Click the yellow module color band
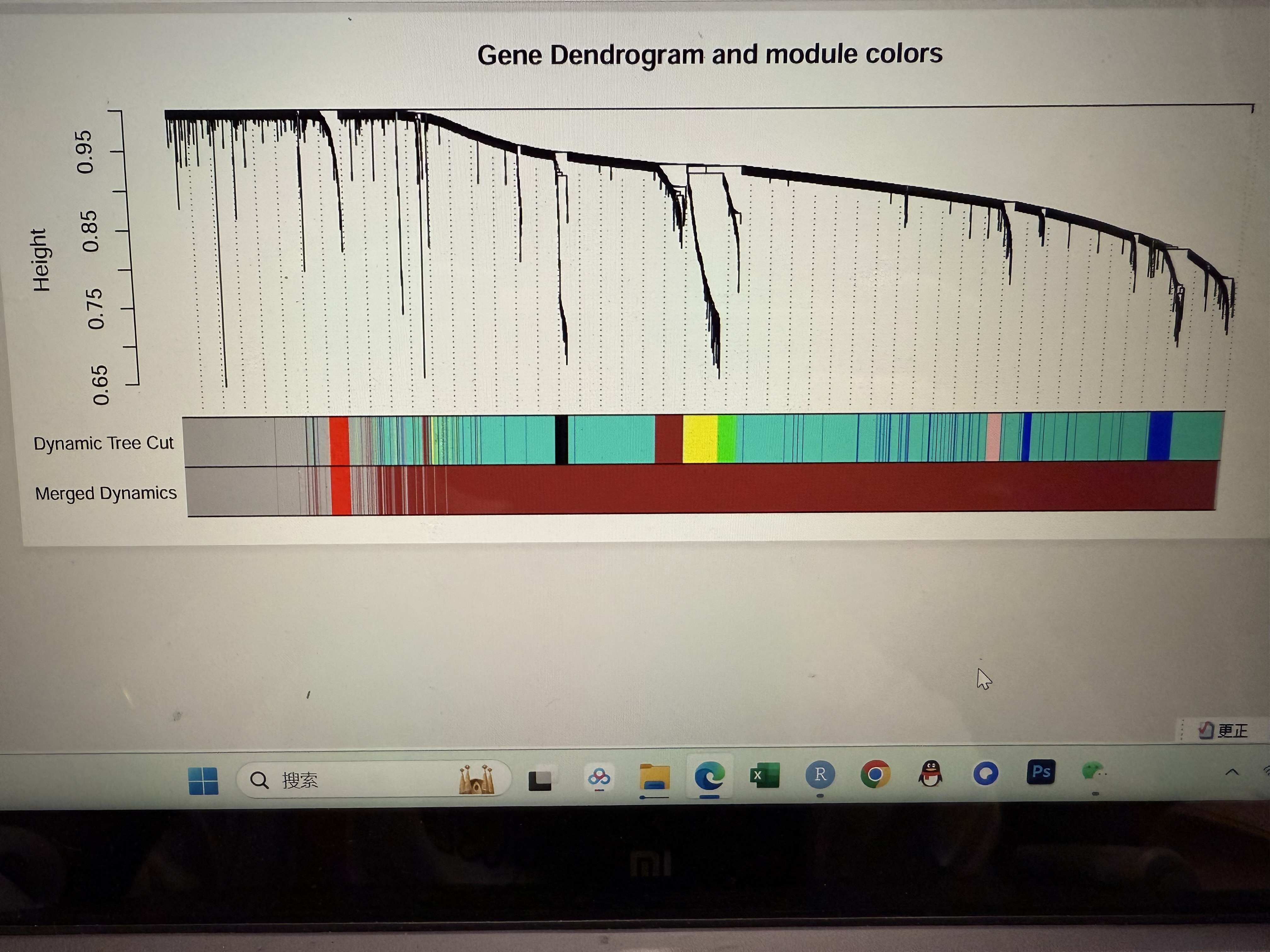Screen dimensions: 1270x952 700,439
